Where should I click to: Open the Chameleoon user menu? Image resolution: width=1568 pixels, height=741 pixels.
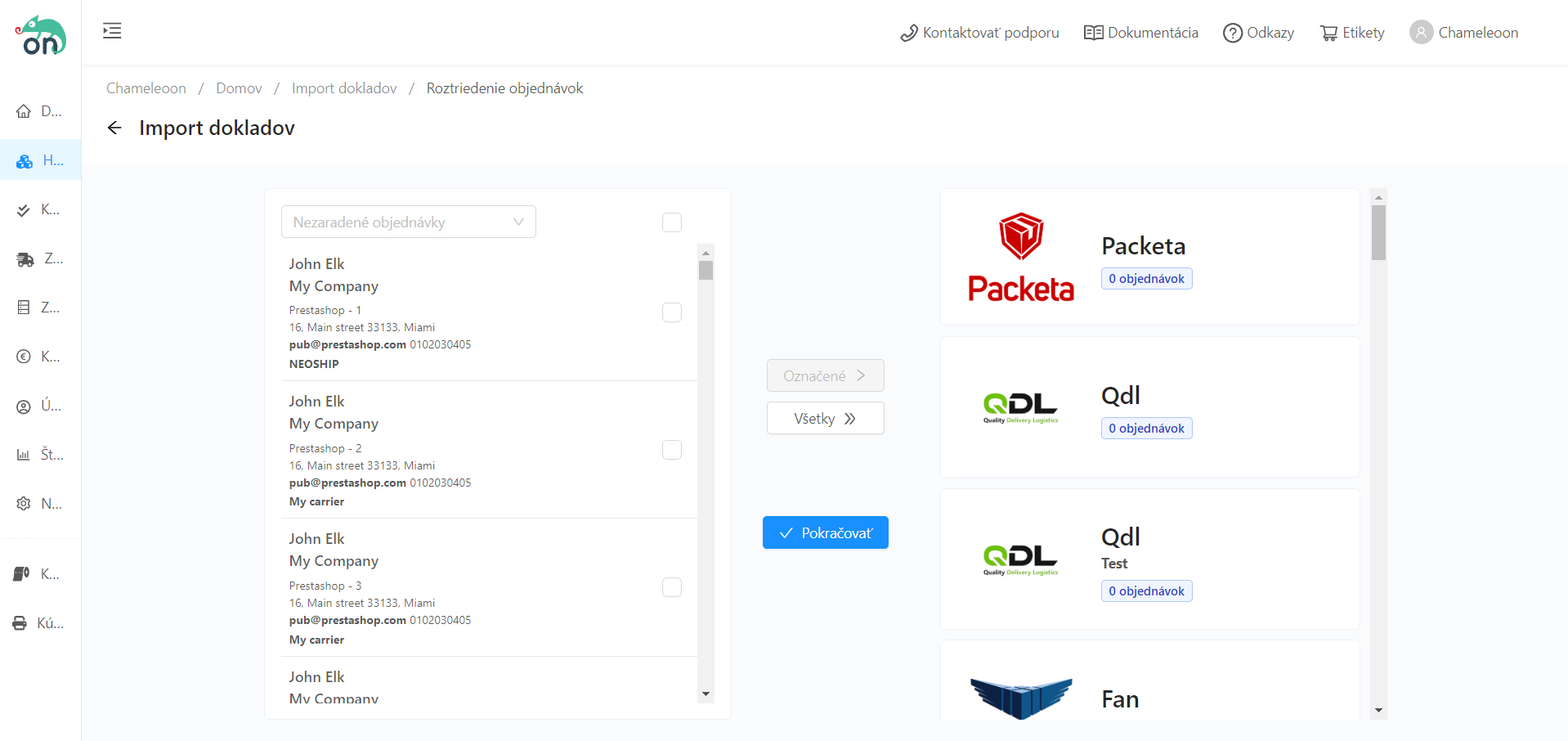click(x=1464, y=32)
